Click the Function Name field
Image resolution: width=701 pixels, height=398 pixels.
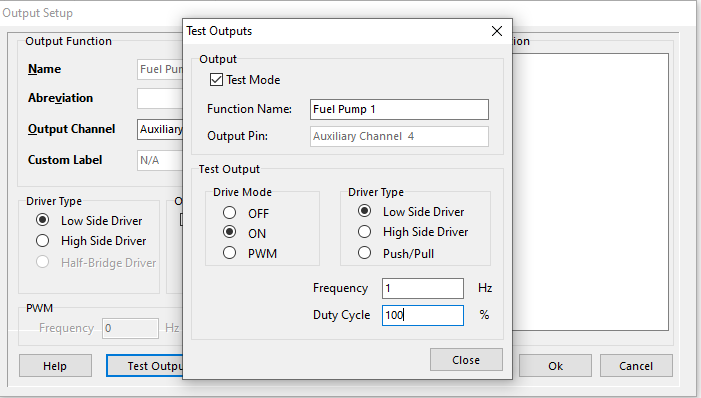click(x=399, y=110)
